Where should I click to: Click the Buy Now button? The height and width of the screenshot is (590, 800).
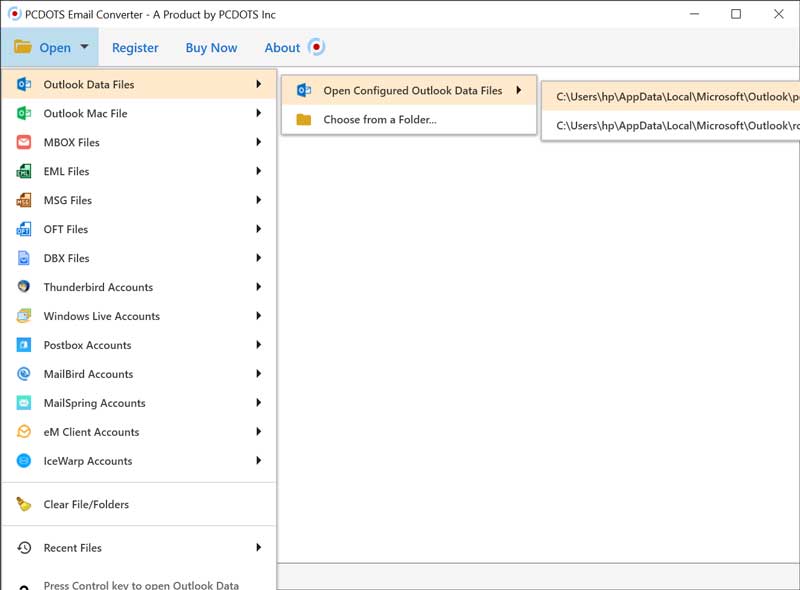(211, 47)
